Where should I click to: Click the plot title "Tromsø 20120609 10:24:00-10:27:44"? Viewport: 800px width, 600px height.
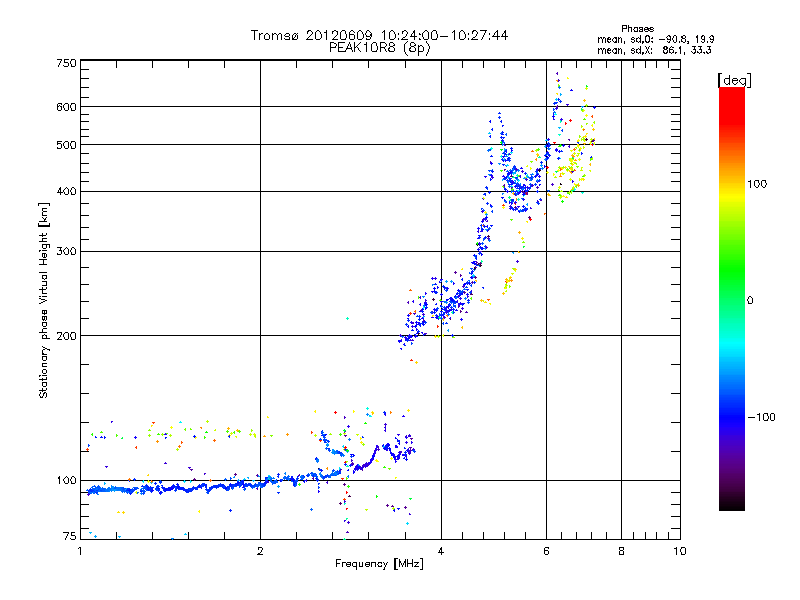point(379,35)
